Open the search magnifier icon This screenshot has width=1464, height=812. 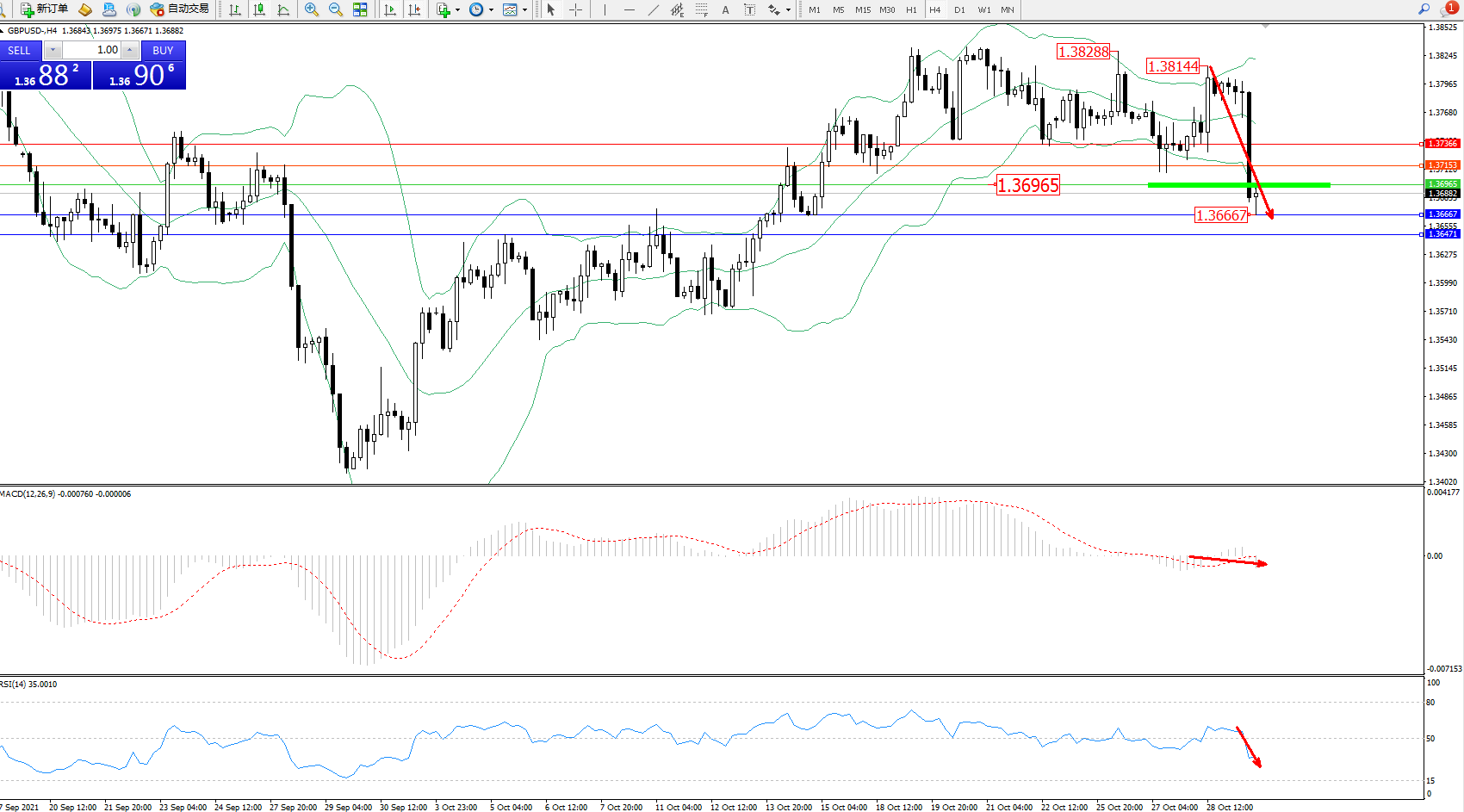point(1424,9)
